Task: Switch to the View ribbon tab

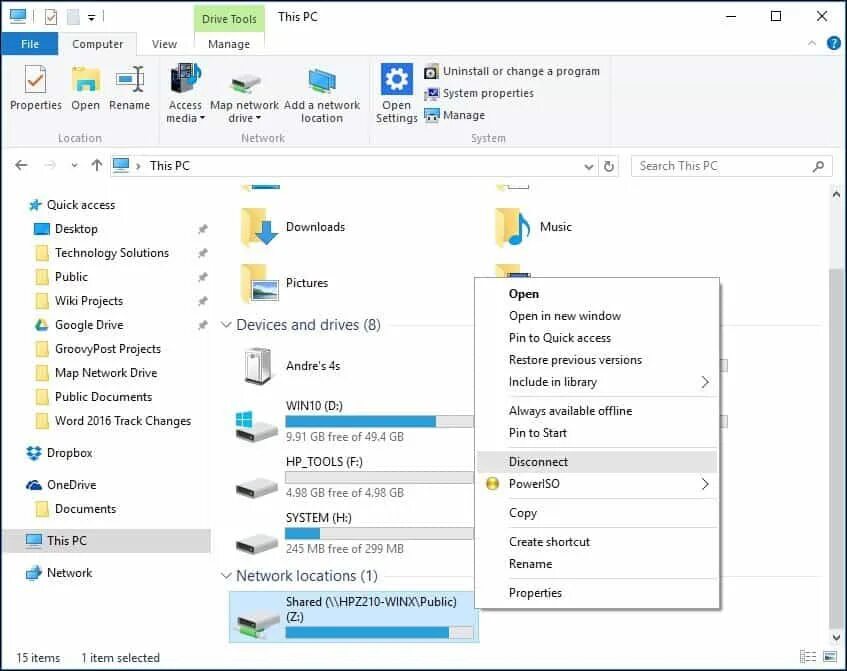Action: click(164, 44)
